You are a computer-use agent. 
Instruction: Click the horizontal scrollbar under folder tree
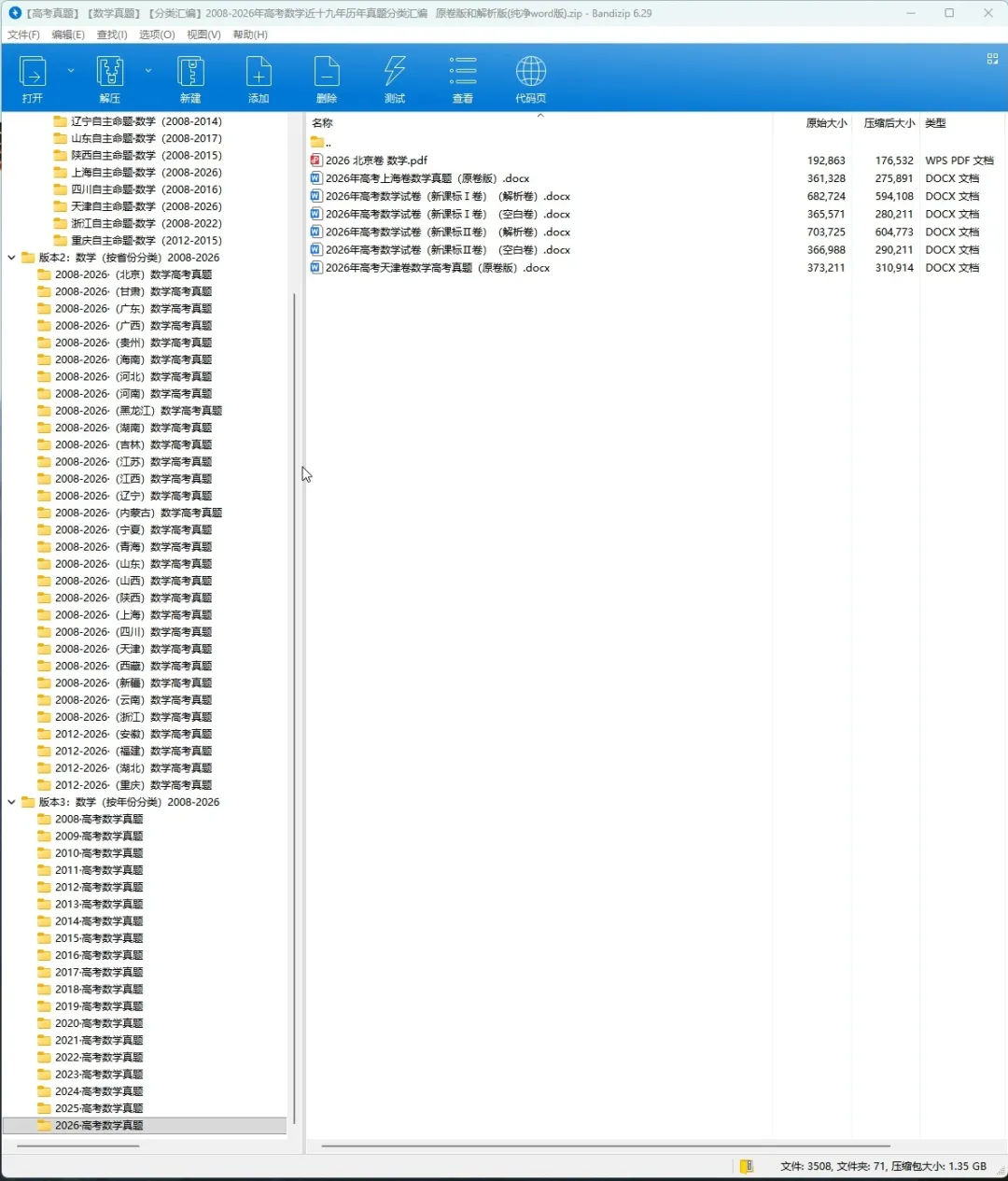tap(78, 1146)
